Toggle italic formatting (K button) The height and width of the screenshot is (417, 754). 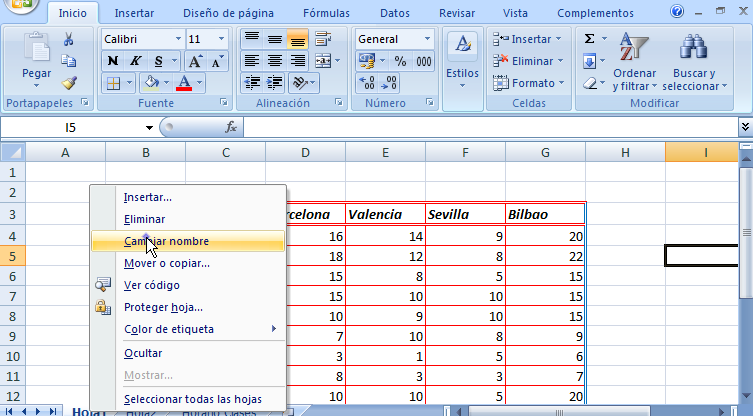[x=135, y=61]
